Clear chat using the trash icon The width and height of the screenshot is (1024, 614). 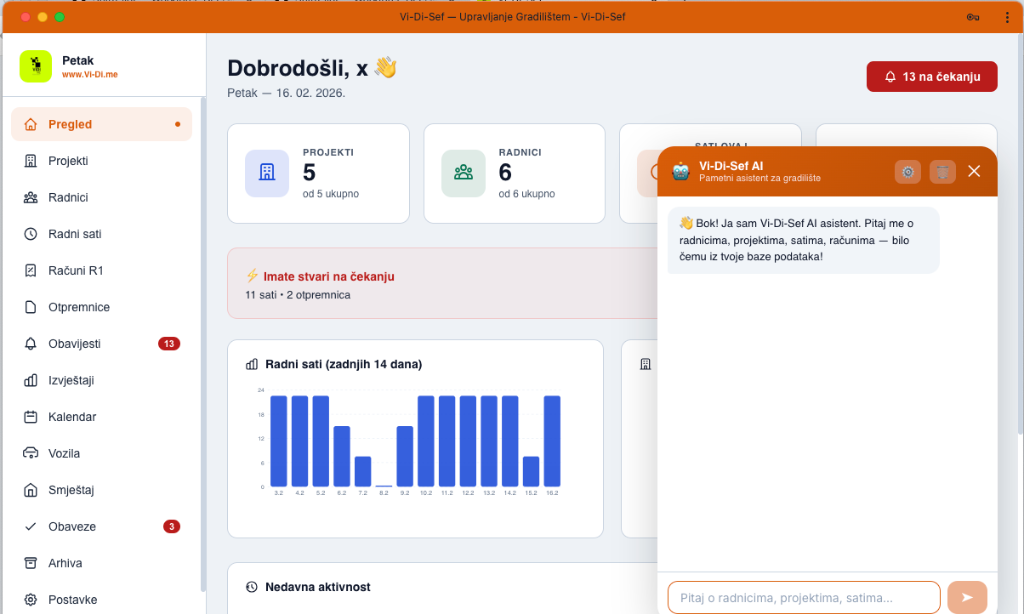(941, 171)
